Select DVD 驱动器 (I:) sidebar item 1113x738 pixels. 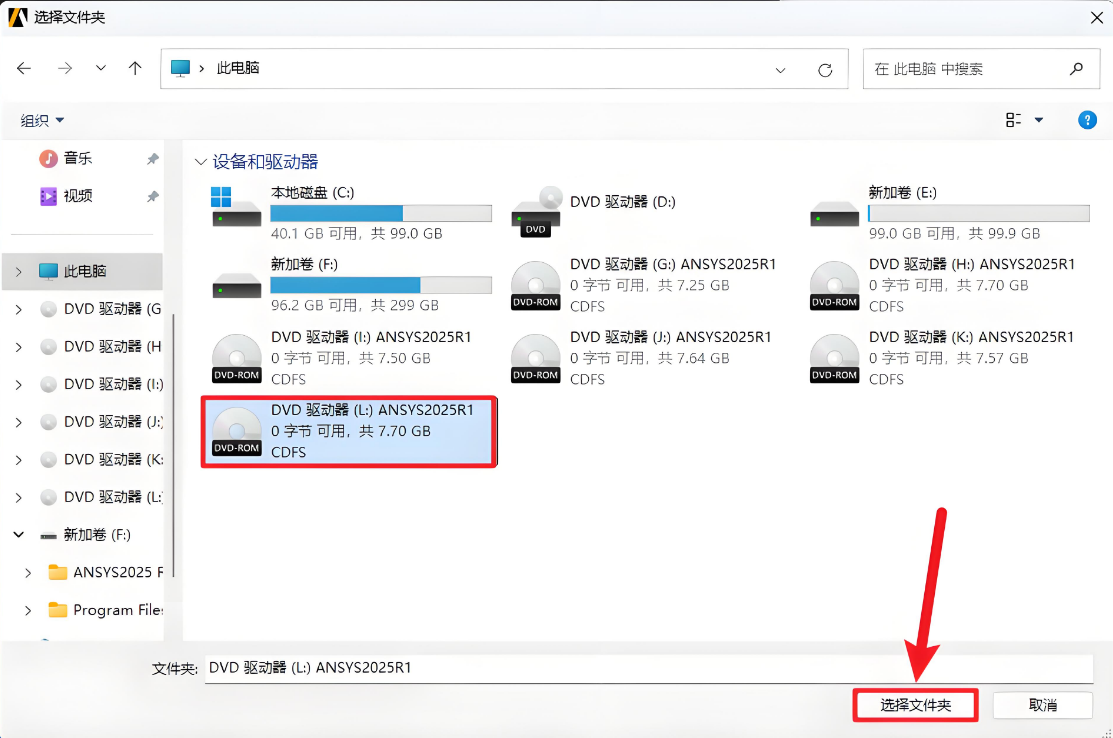tap(101, 385)
